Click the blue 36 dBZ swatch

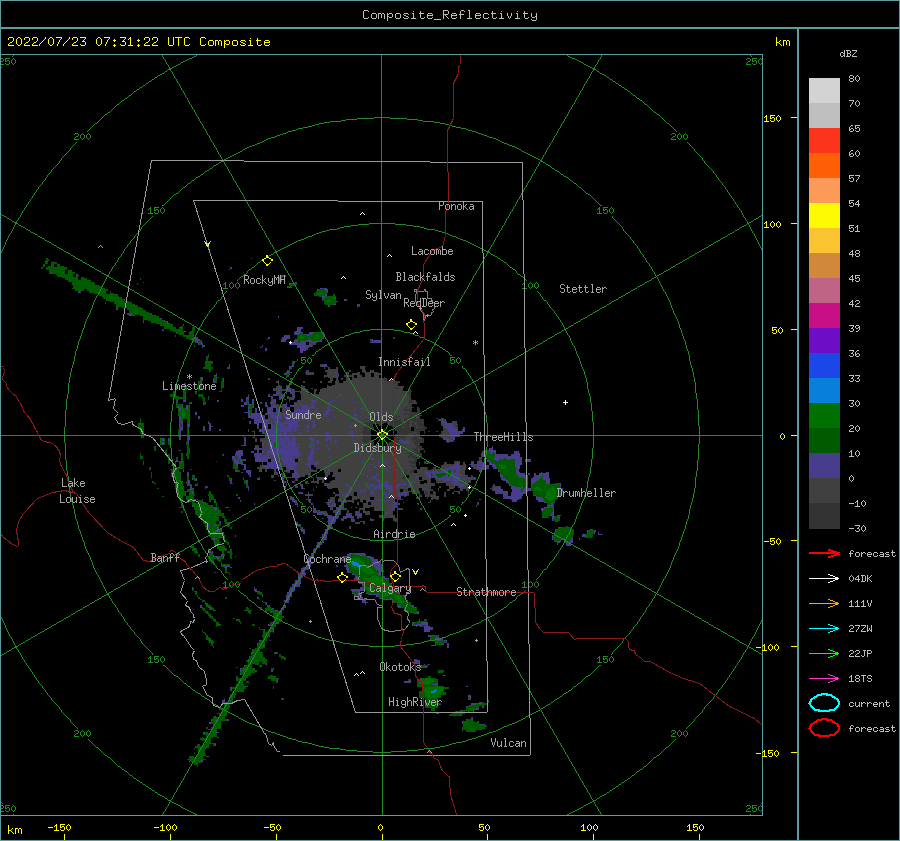pyautogui.click(x=824, y=366)
